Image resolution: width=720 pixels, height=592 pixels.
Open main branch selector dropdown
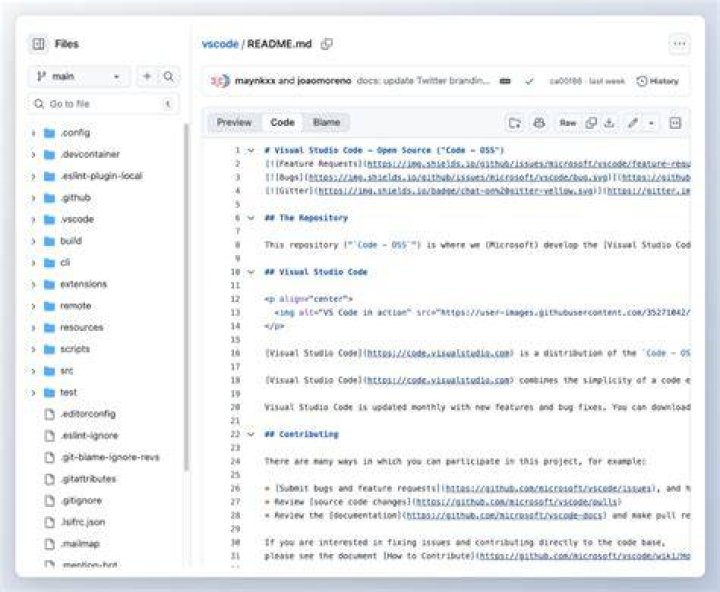79,76
